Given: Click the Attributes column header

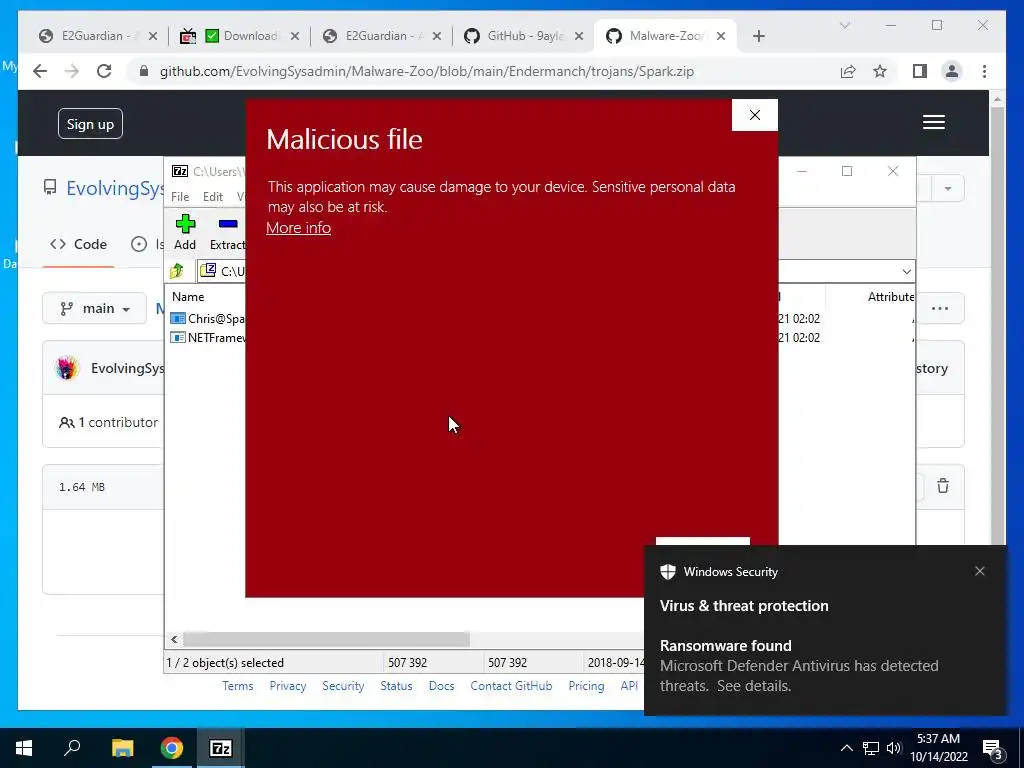Looking at the screenshot, I should coord(891,296).
